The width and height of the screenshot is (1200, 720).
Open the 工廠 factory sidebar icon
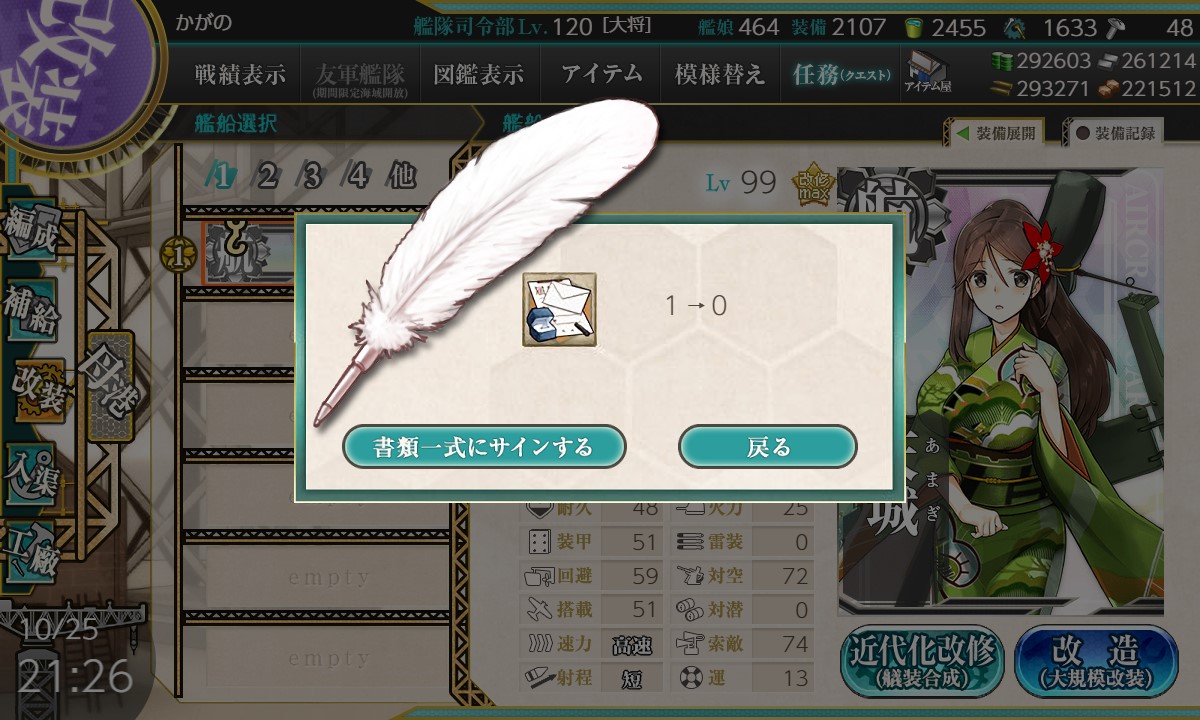(30, 550)
